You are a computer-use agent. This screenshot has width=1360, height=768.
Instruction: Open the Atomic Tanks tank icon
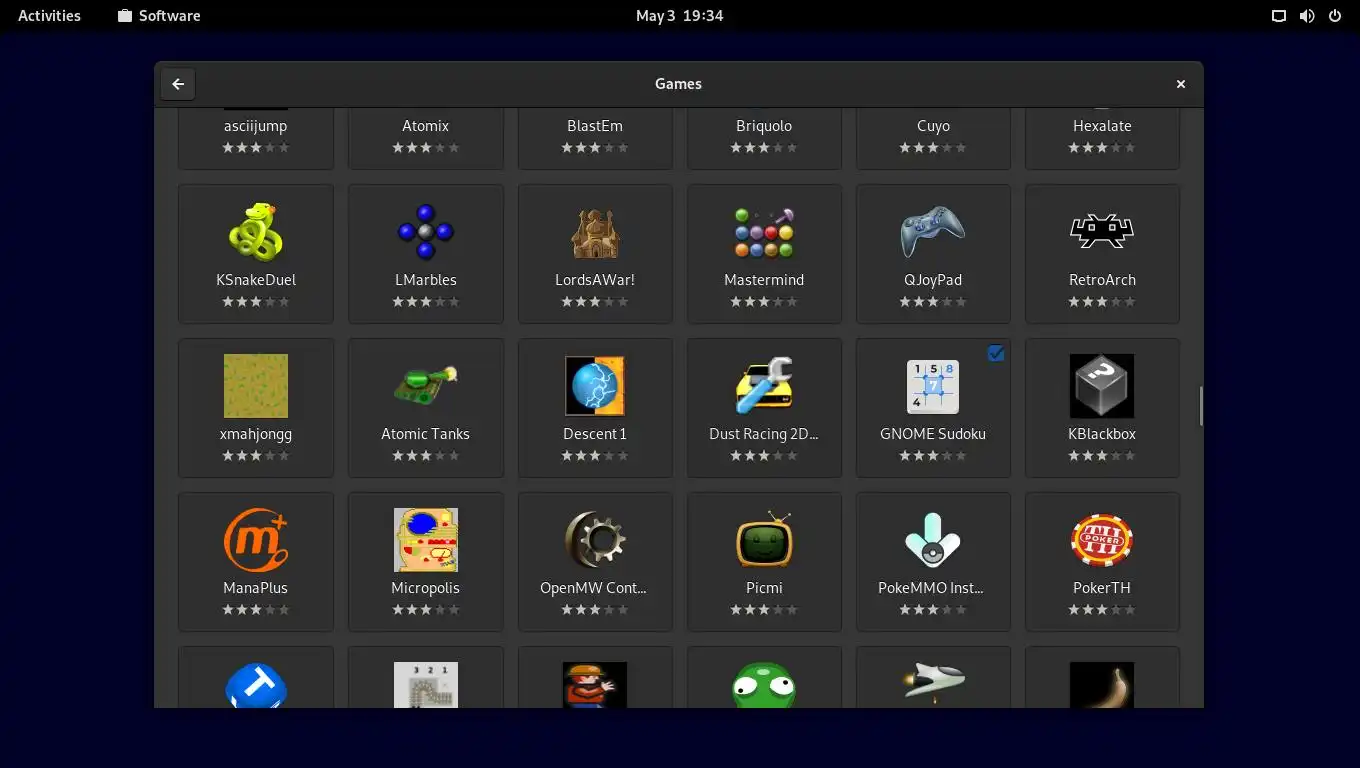[425, 386]
